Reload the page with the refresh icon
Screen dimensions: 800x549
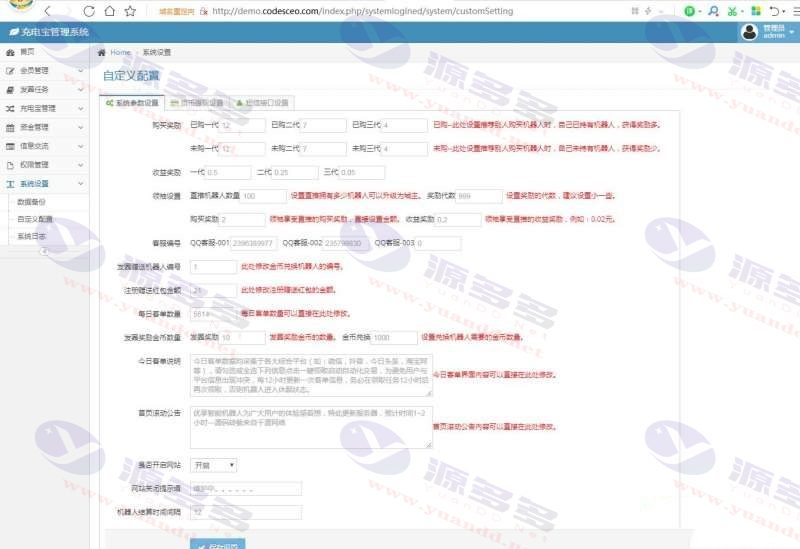[88, 11]
